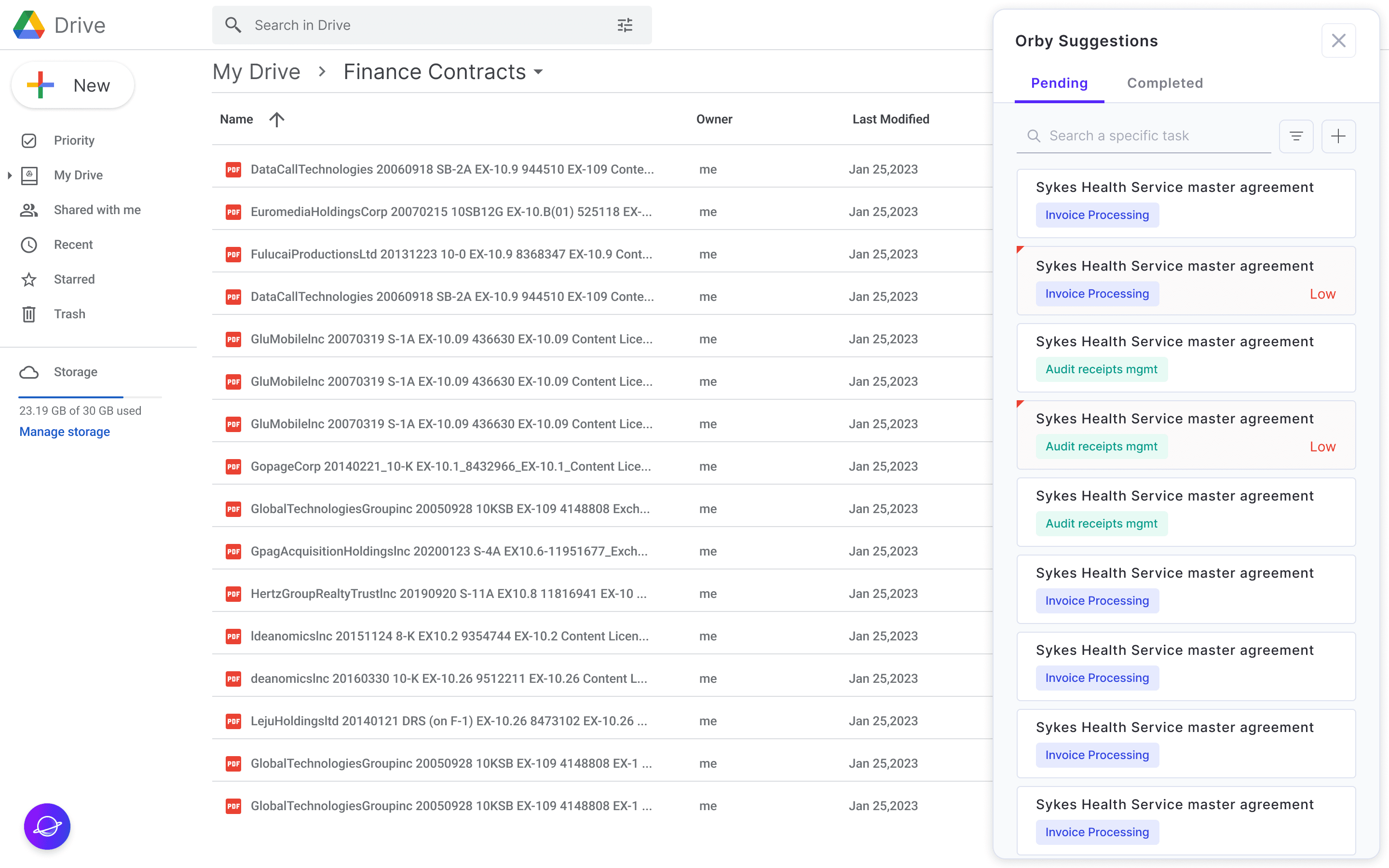Open Recent files in sidebar
The image size is (1389, 868).
[x=73, y=244]
